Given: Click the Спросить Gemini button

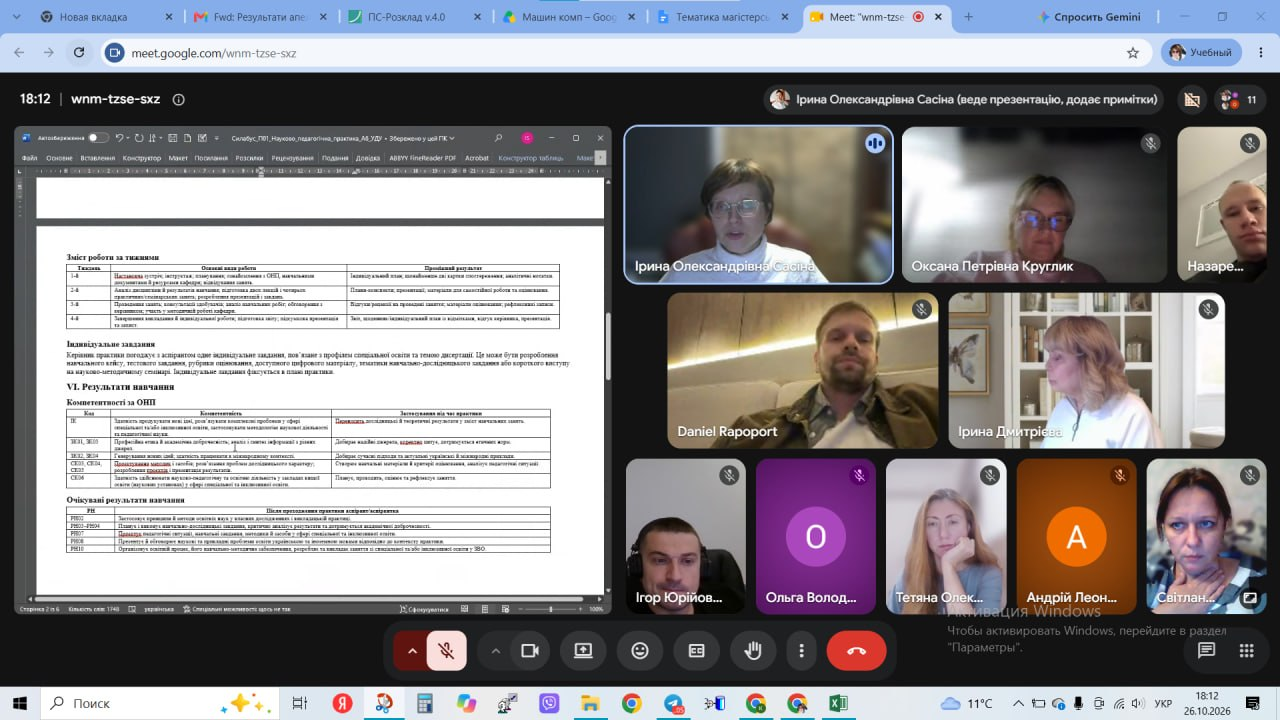Looking at the screenshot, I should click(x=1089, y=17).
